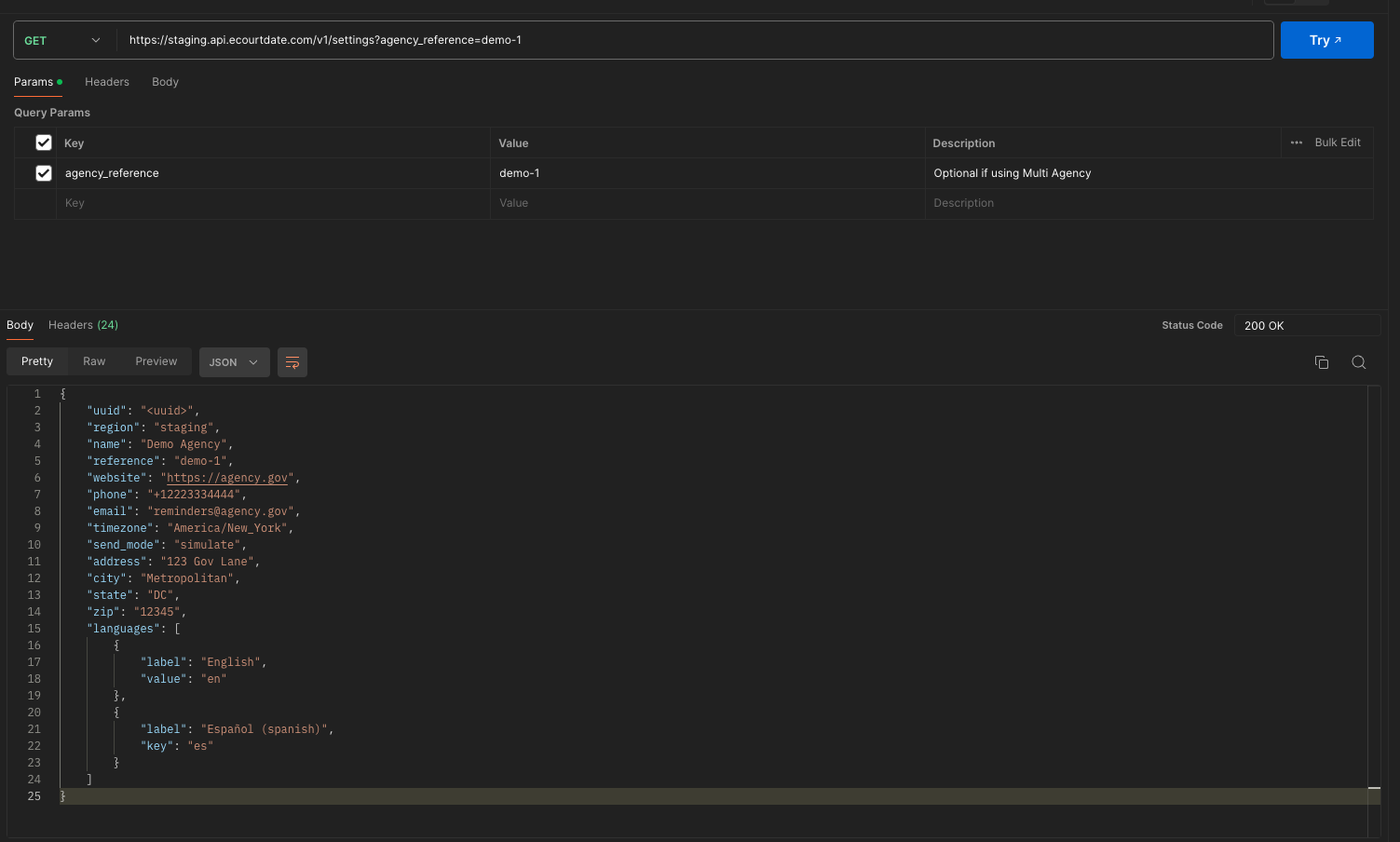Click the Bulk Edit link
Image resolution: width=1400 pixels, height=842 pixels.
click(1338, 143)
